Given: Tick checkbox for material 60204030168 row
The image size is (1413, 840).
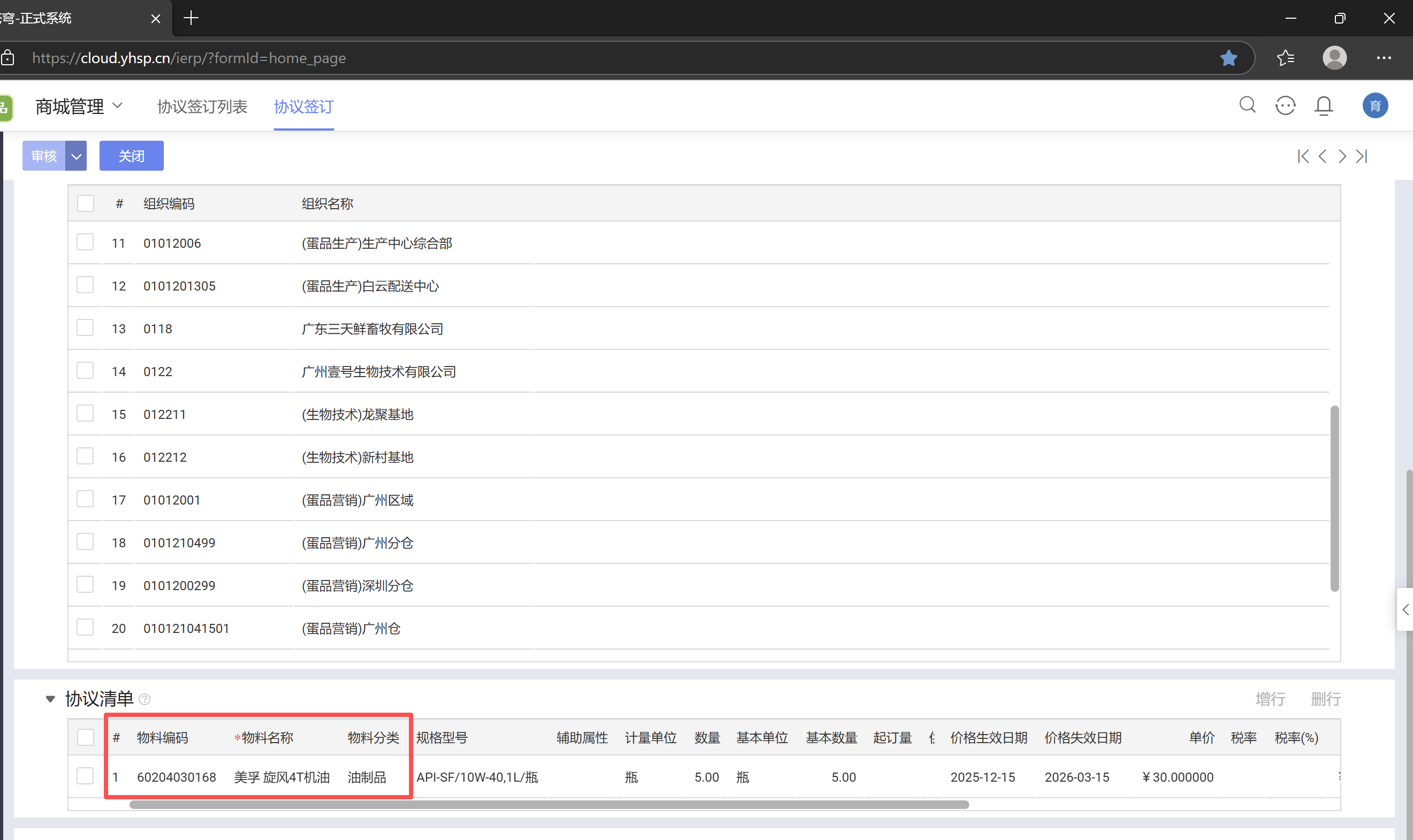Looking at the screenshot, I should click(85, 776).
